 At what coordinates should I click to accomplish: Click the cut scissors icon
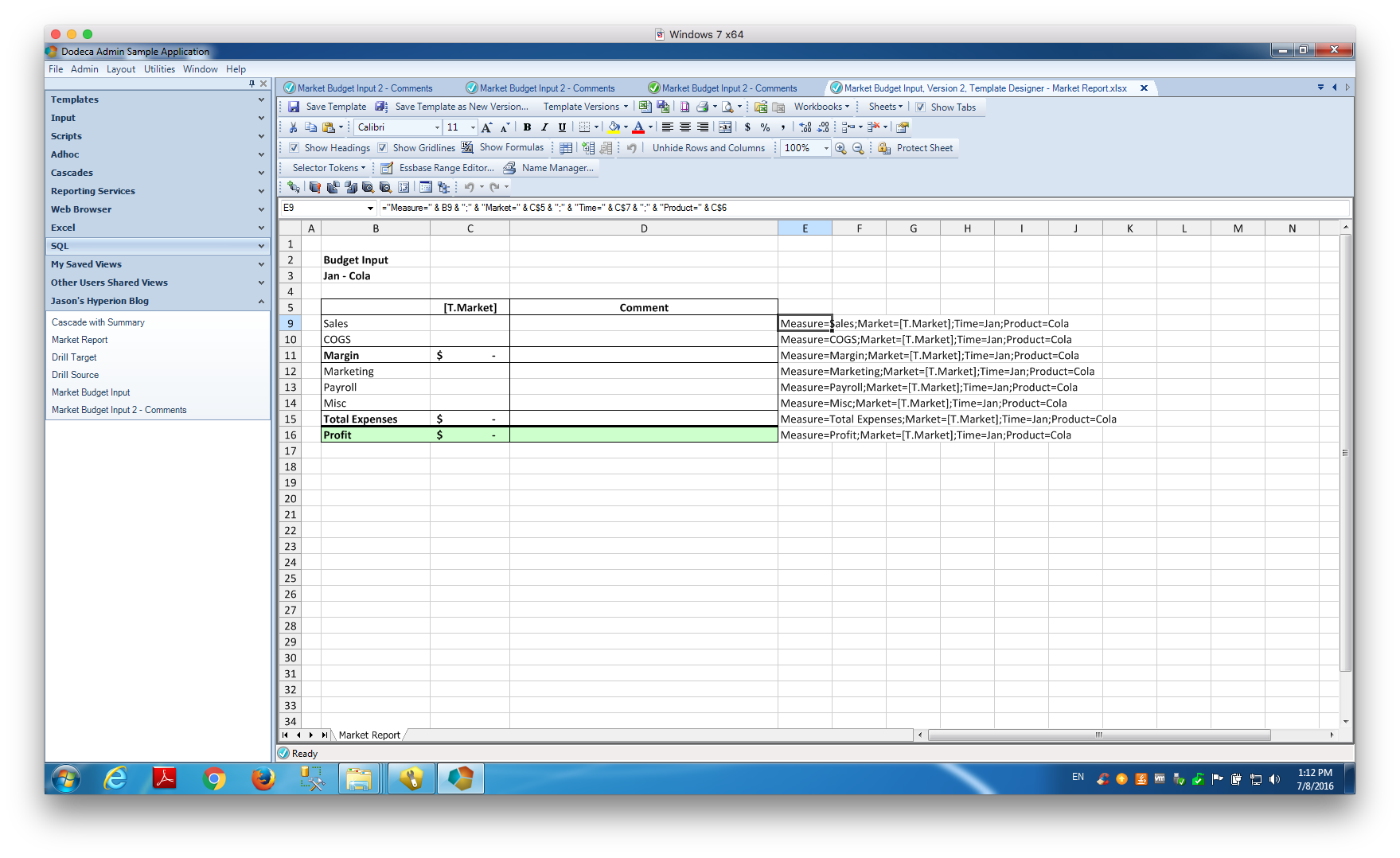293,127
